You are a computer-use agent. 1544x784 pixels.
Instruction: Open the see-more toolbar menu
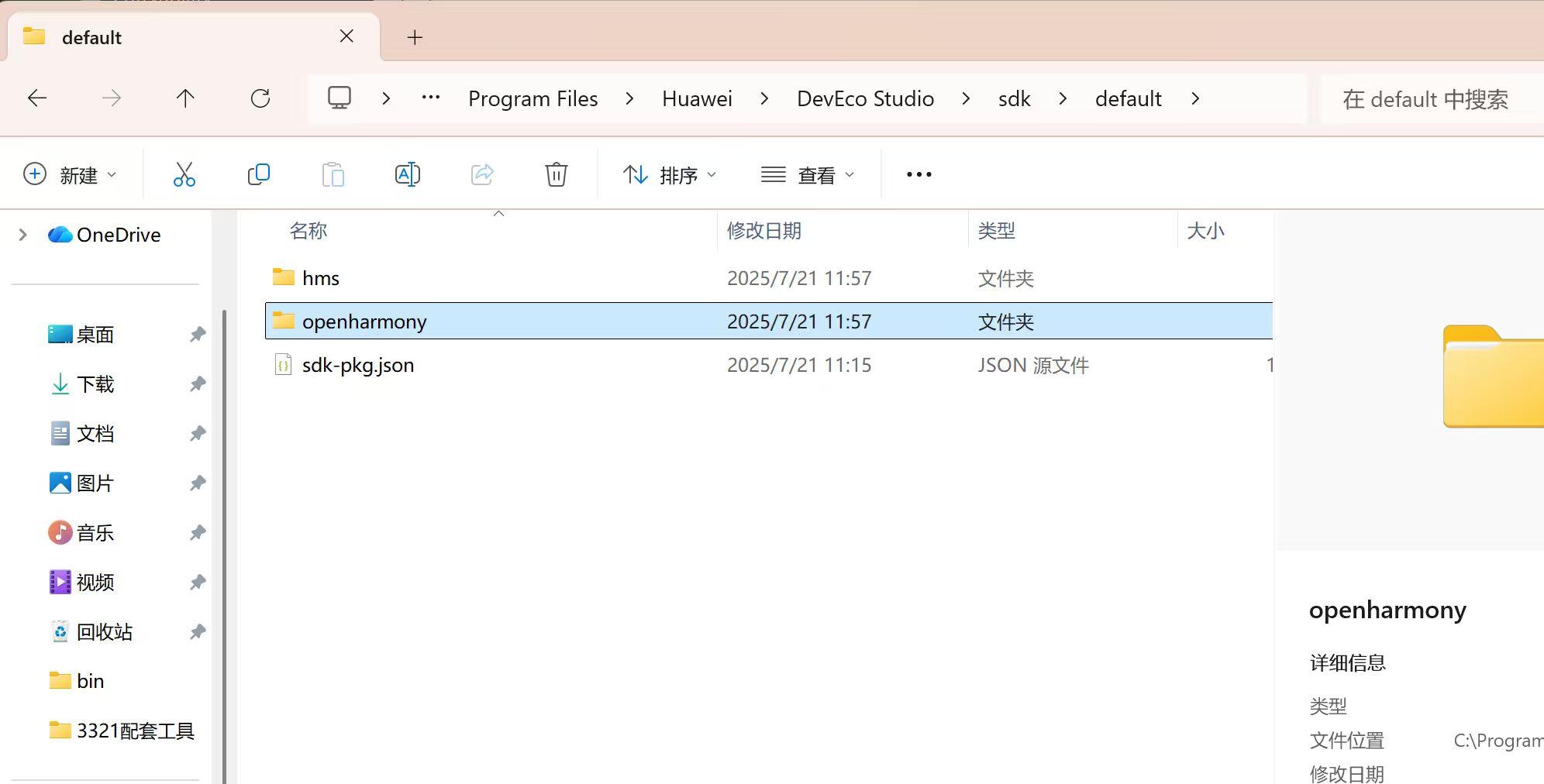pyautogui.click(x=917, y=174)
